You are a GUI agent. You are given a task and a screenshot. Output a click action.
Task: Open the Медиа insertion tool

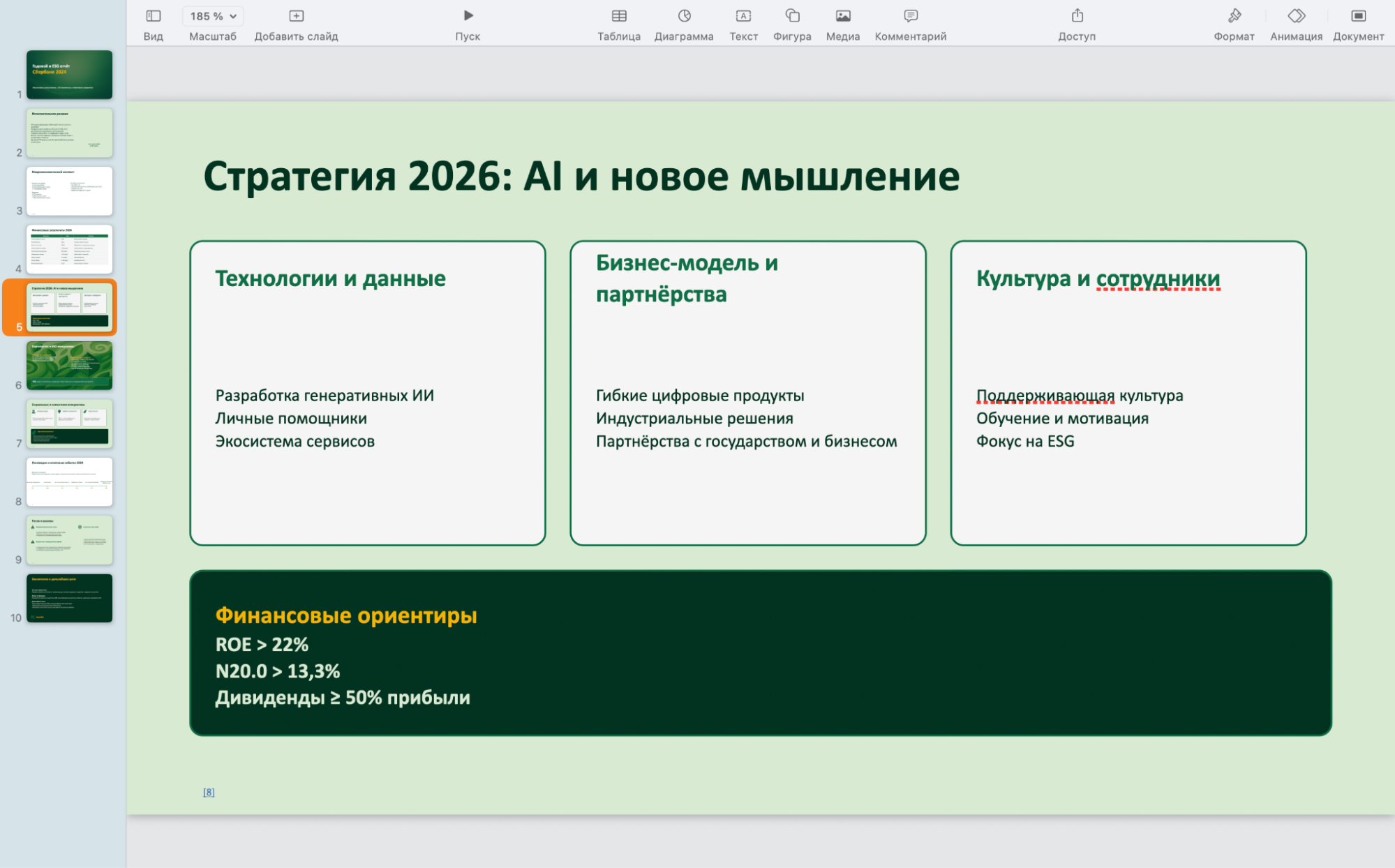coord(842,15)
